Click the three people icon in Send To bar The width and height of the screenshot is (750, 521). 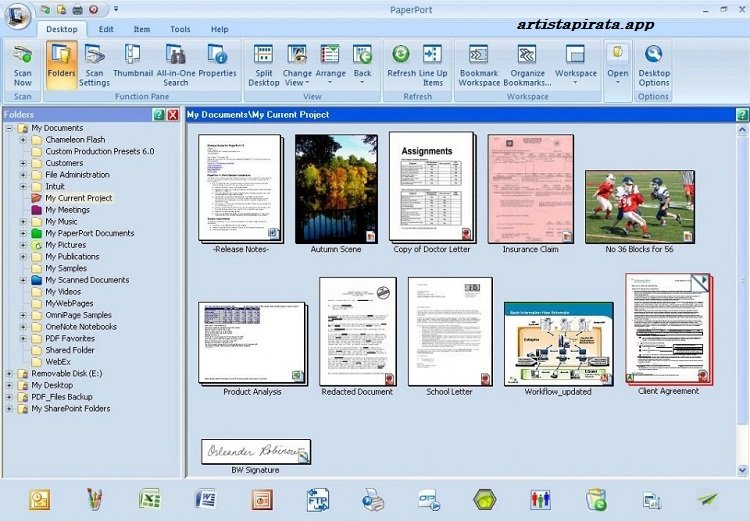540,499
